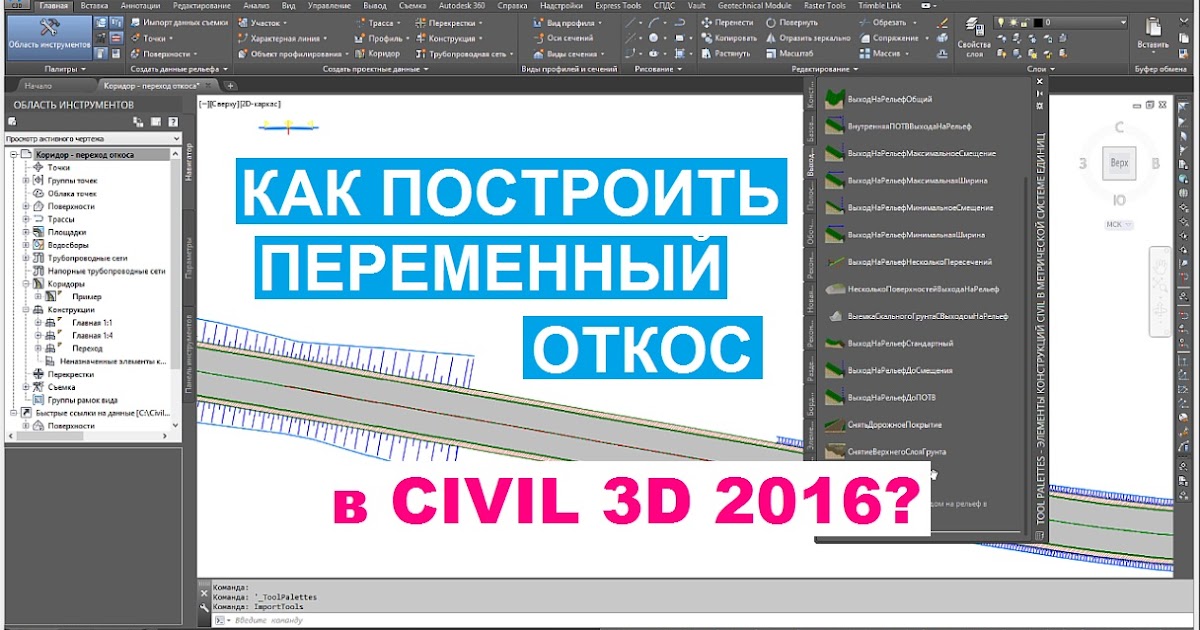This screenshot has width=1200, height=630.
Task: Select СнятьДорожноеПокрытие subassembly
Action: (x=883, y=425)
